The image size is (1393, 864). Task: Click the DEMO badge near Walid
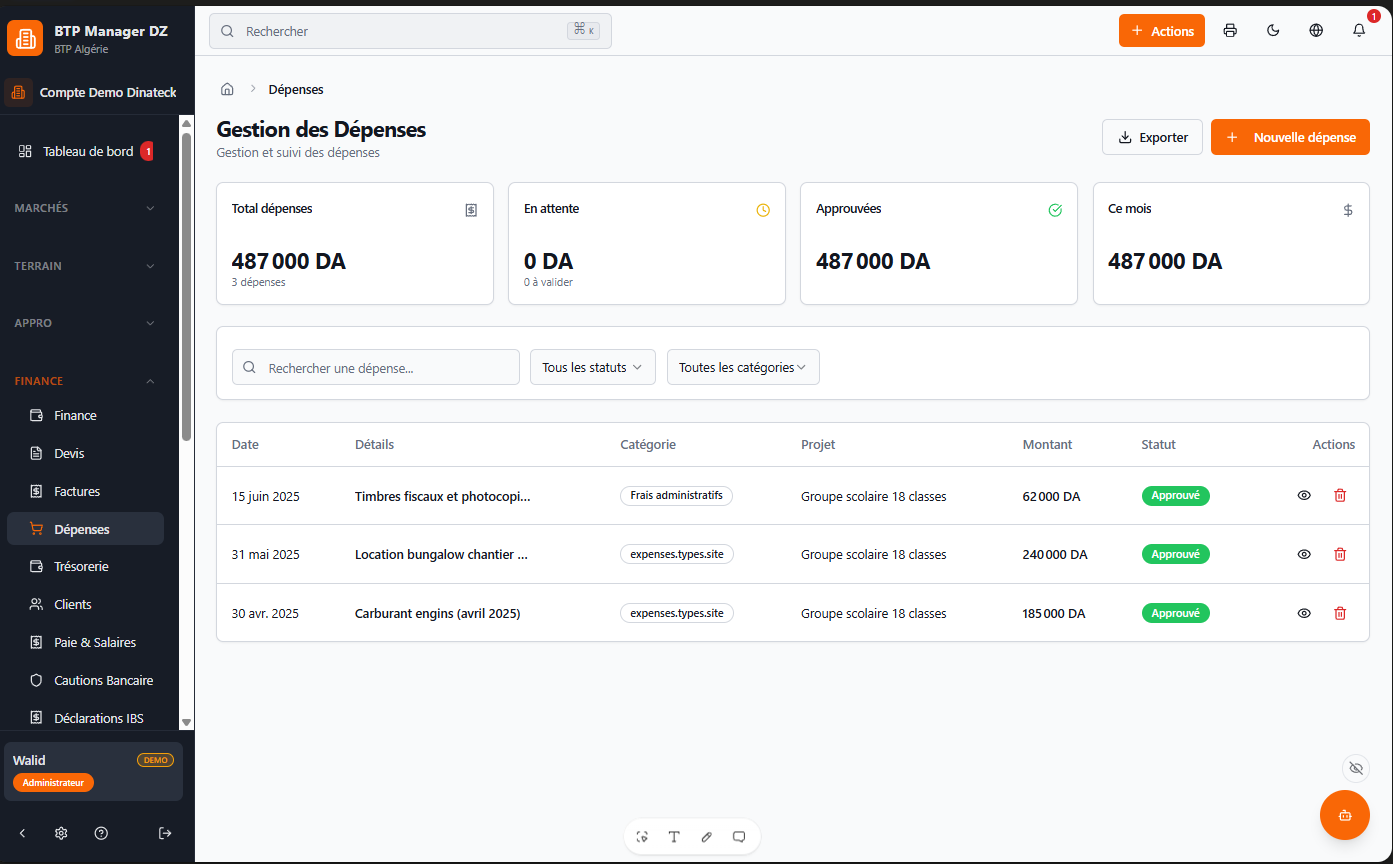pyautogui.click(x=155, y=760)
